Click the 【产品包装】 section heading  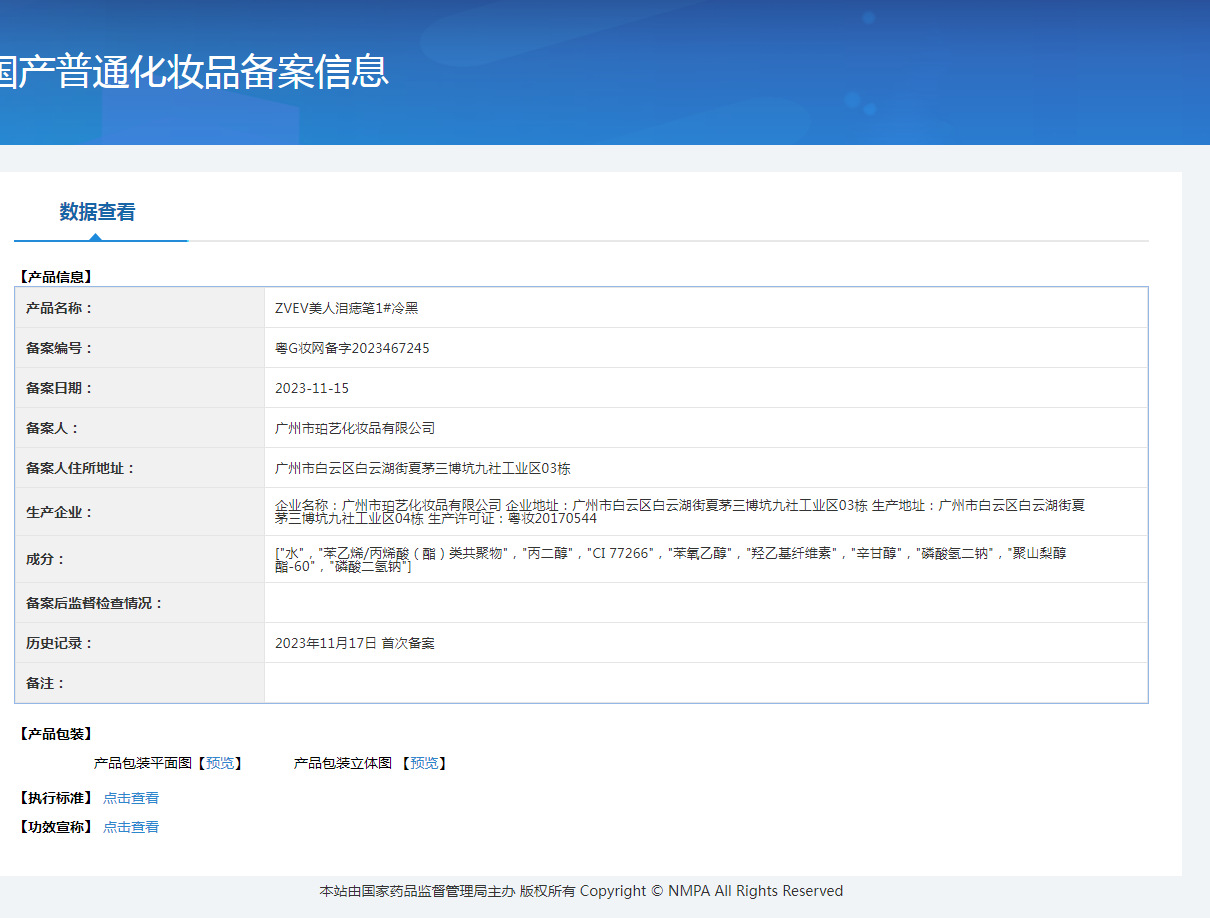pyautogui.click(x=56, y=734)
